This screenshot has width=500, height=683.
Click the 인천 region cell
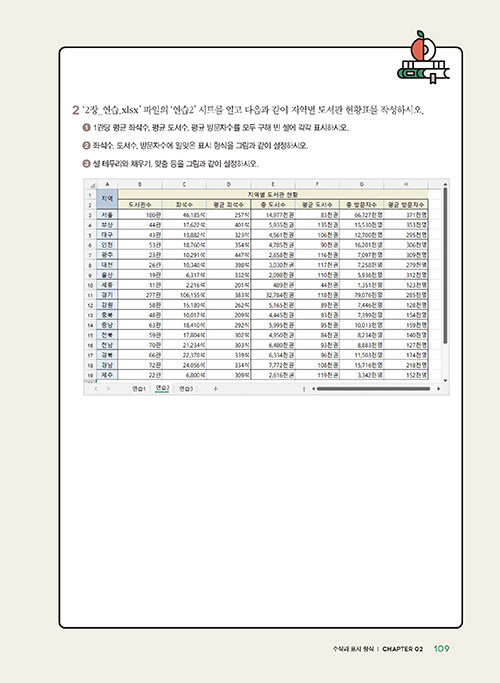coord(107,245)
